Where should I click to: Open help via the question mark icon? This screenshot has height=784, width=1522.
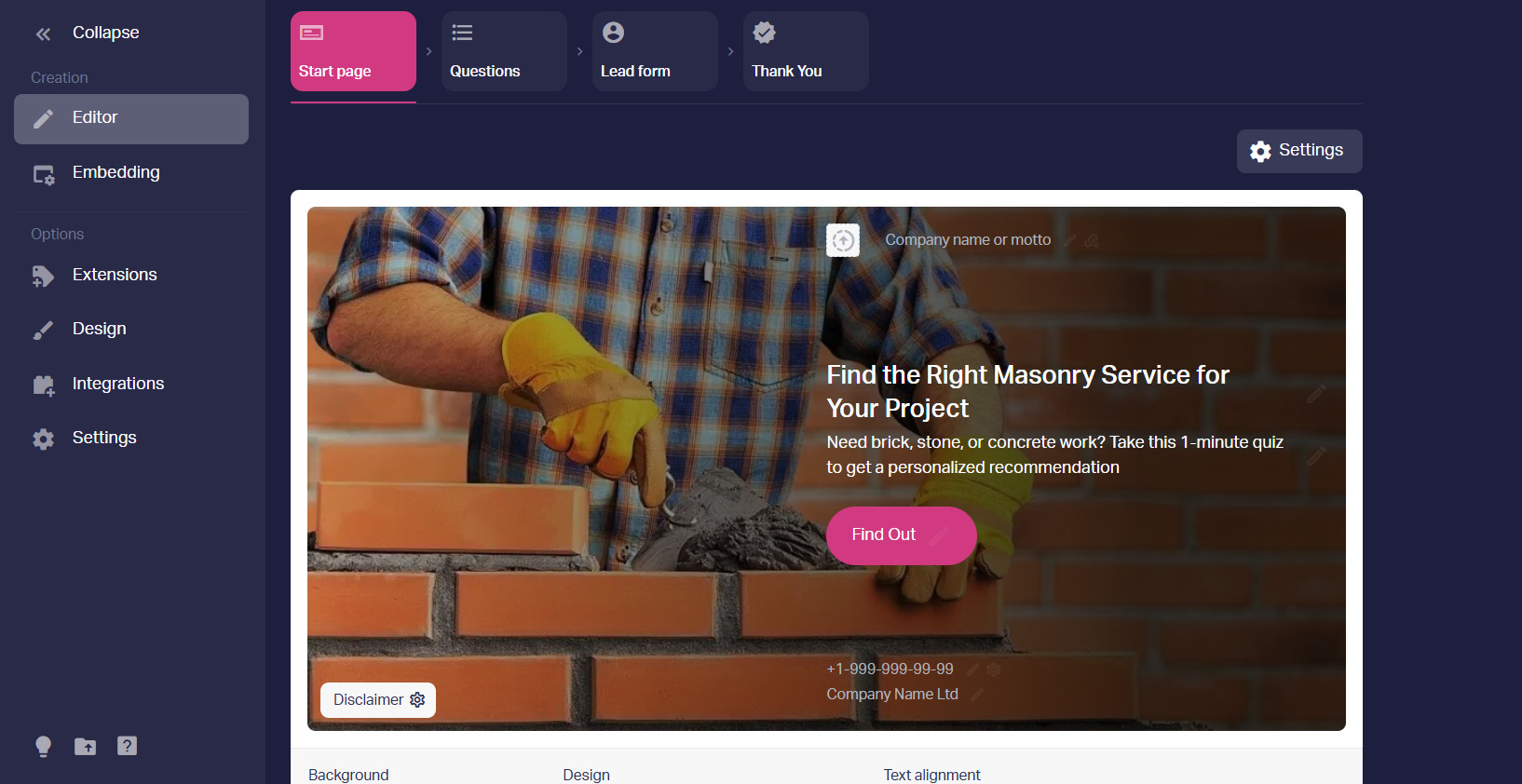click(x=128, y=746)
